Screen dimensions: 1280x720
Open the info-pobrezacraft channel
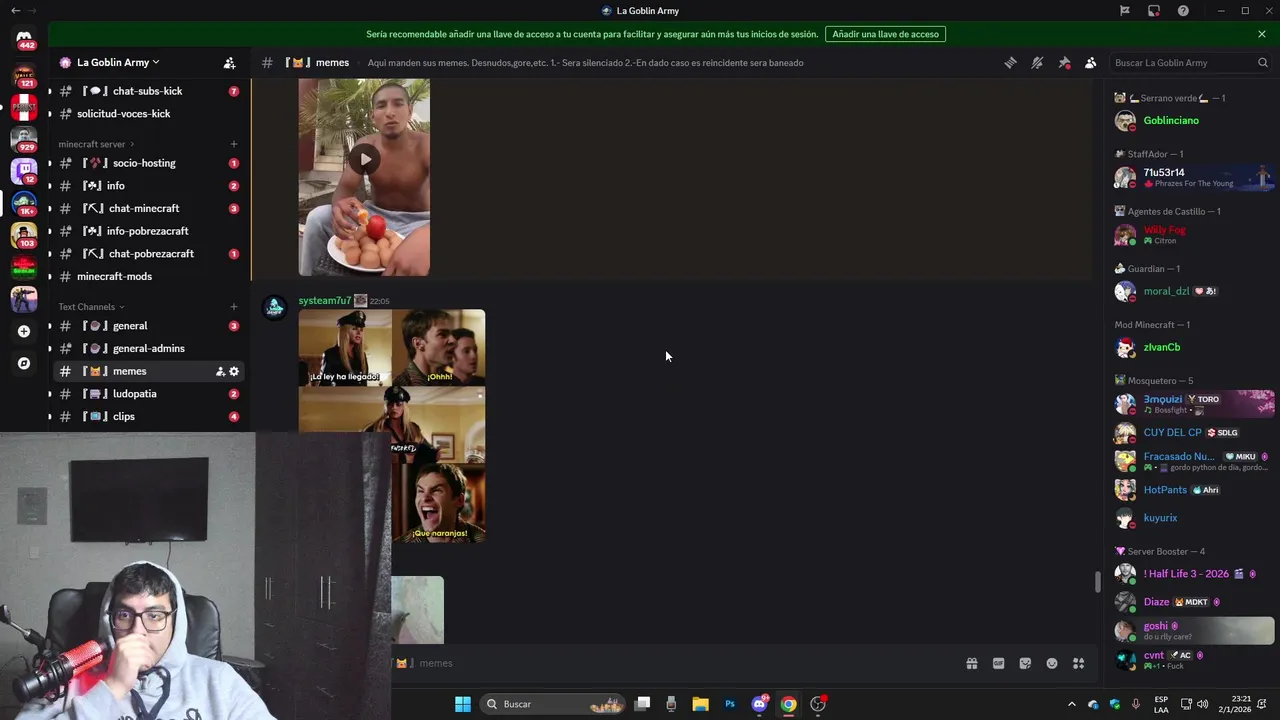(x=148, y=231)
